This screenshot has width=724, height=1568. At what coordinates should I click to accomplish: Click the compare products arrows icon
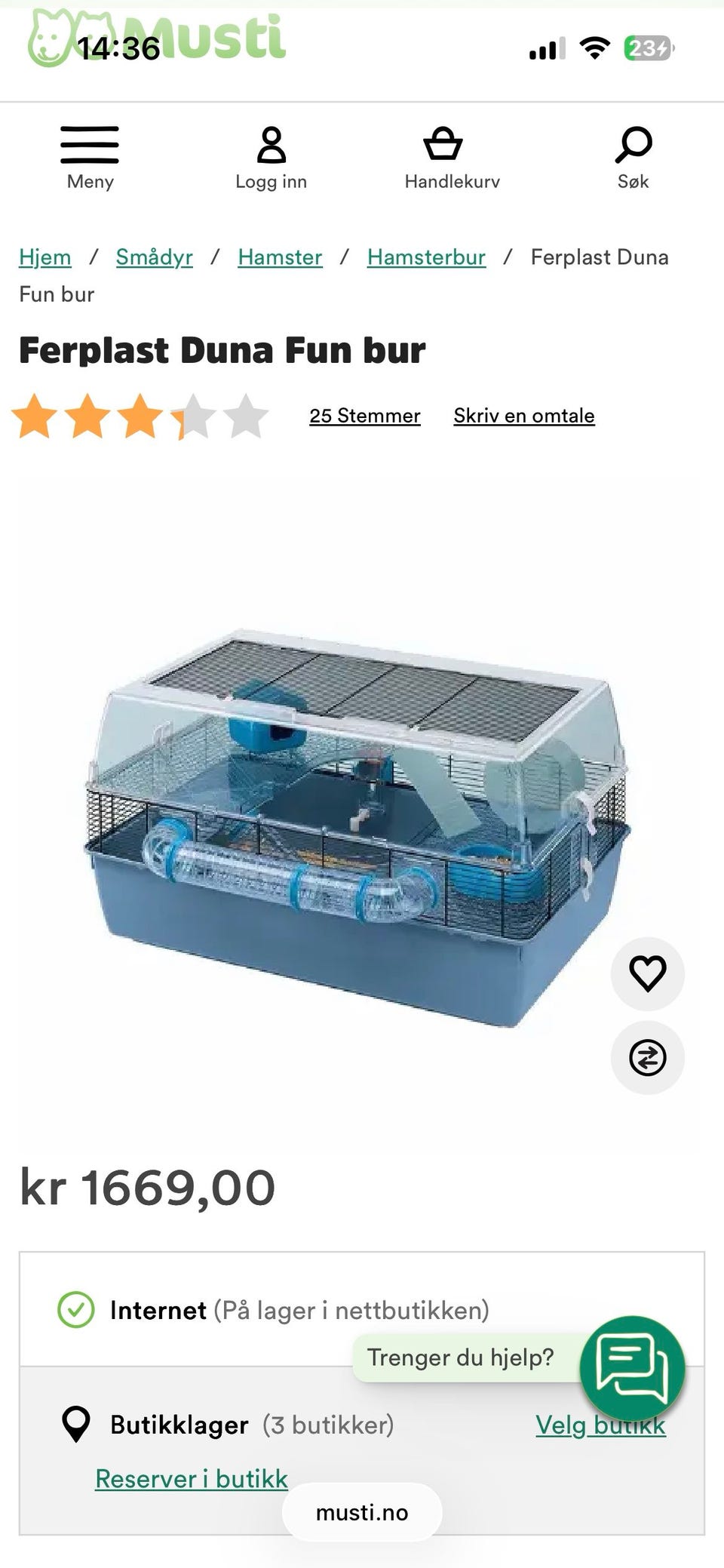(648, 1057)
